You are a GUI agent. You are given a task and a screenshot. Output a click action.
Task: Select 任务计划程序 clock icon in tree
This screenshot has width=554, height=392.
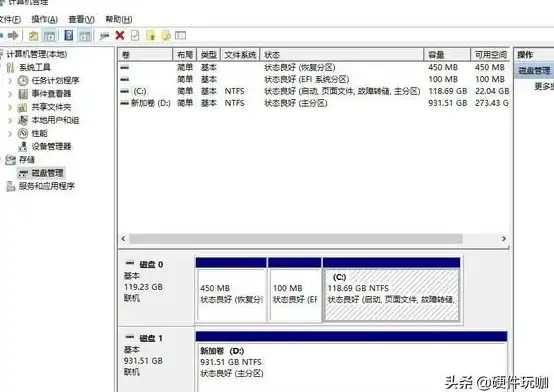[x=23, y=81]
